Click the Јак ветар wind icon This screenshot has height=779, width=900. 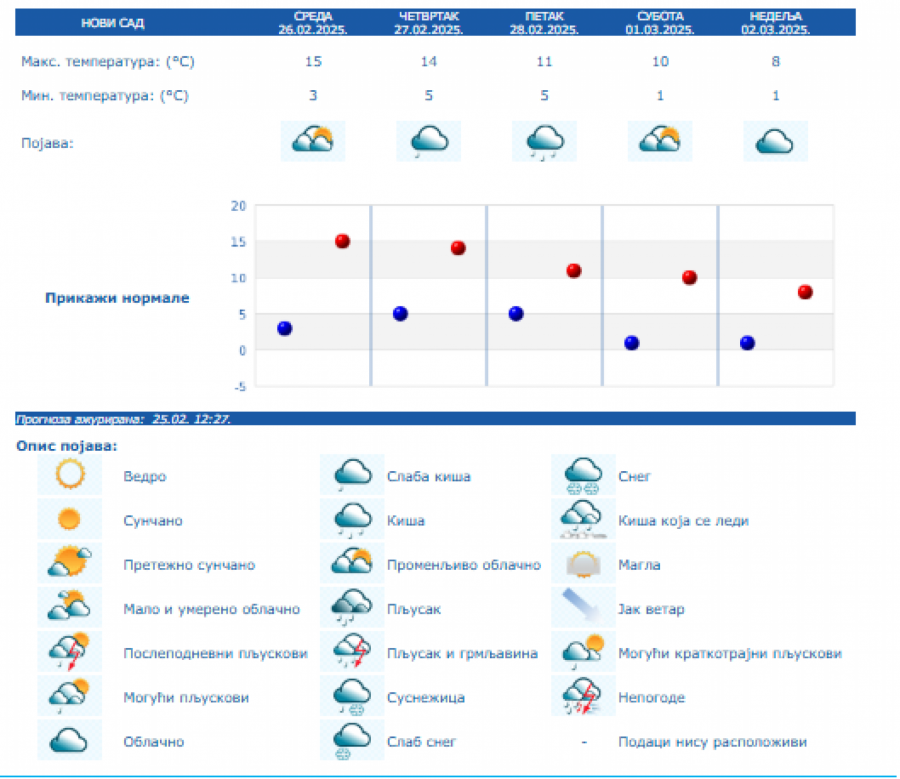pyautogui.click(x=584, y=608)
